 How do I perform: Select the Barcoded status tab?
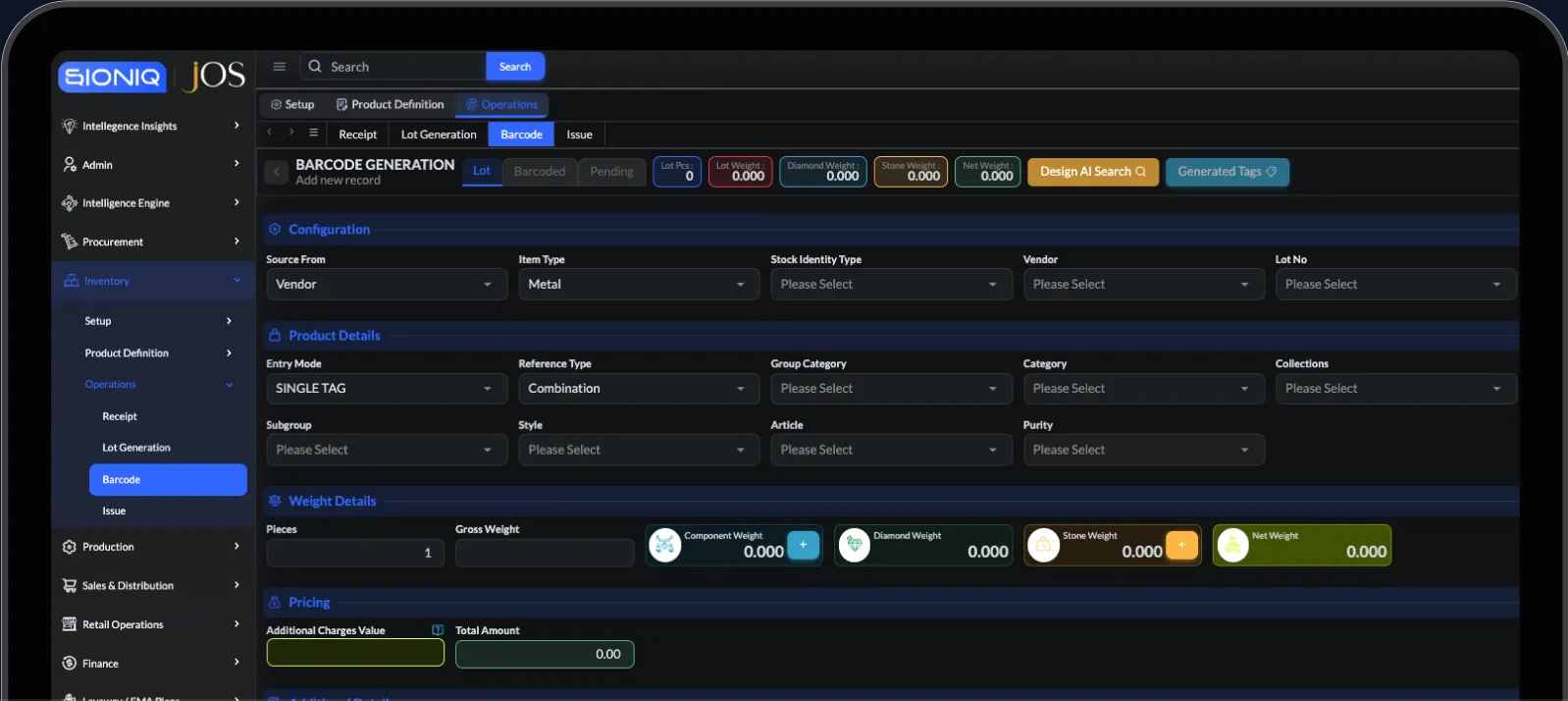(540, 172)
